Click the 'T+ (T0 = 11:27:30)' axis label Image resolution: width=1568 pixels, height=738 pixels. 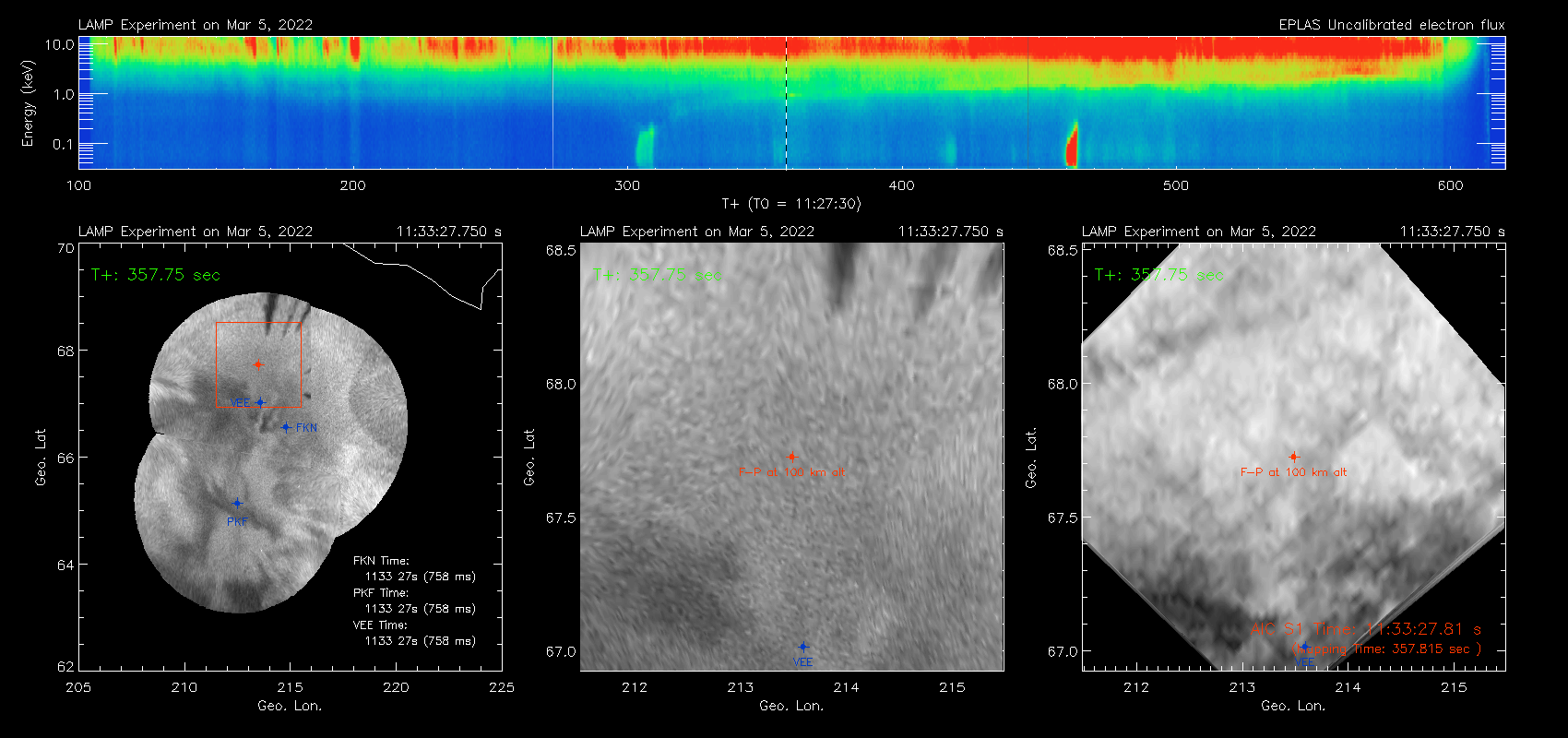click(790, 204)
